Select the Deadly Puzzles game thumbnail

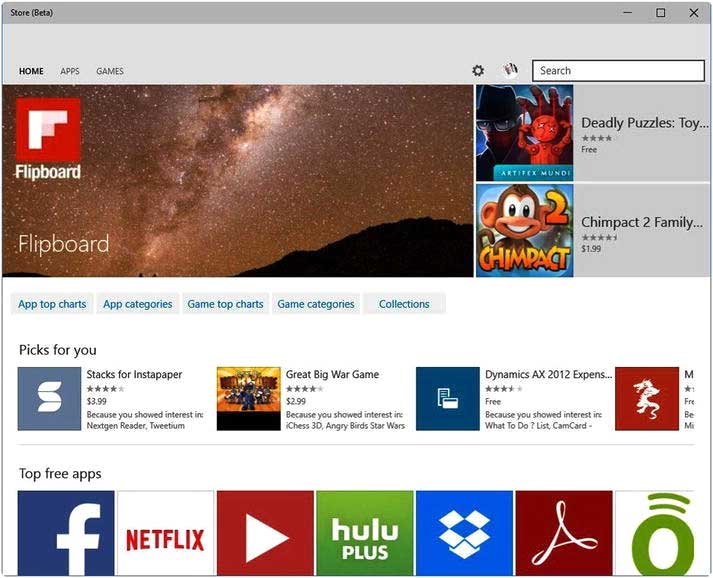pos(525,133)
